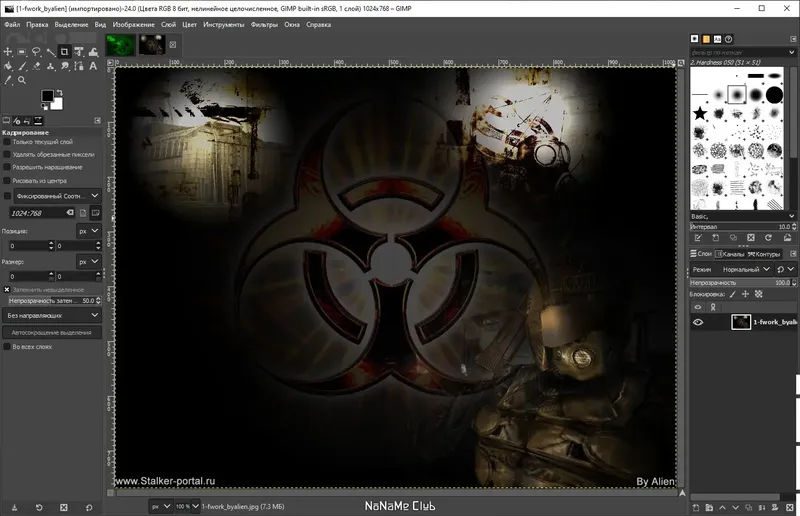
Task: Select the Zoom magnifier tool
Action: point(22,80)
